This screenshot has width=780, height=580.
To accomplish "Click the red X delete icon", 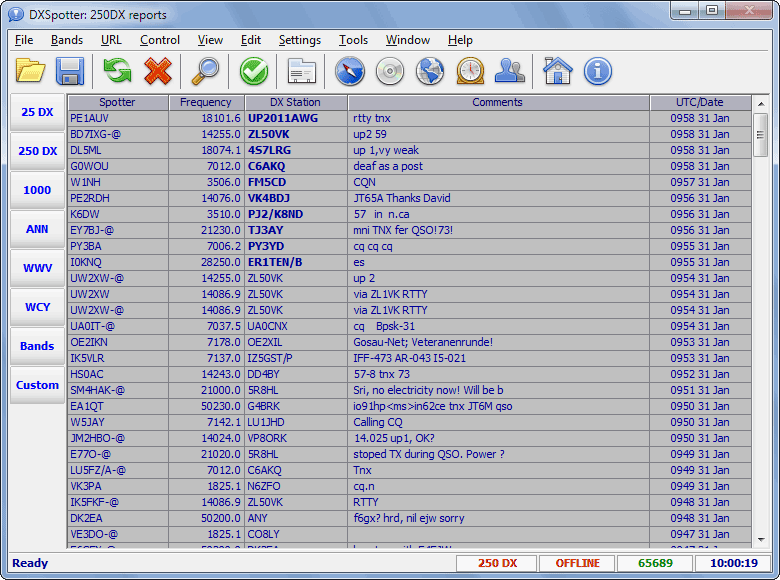I will (x=157, y=71).
